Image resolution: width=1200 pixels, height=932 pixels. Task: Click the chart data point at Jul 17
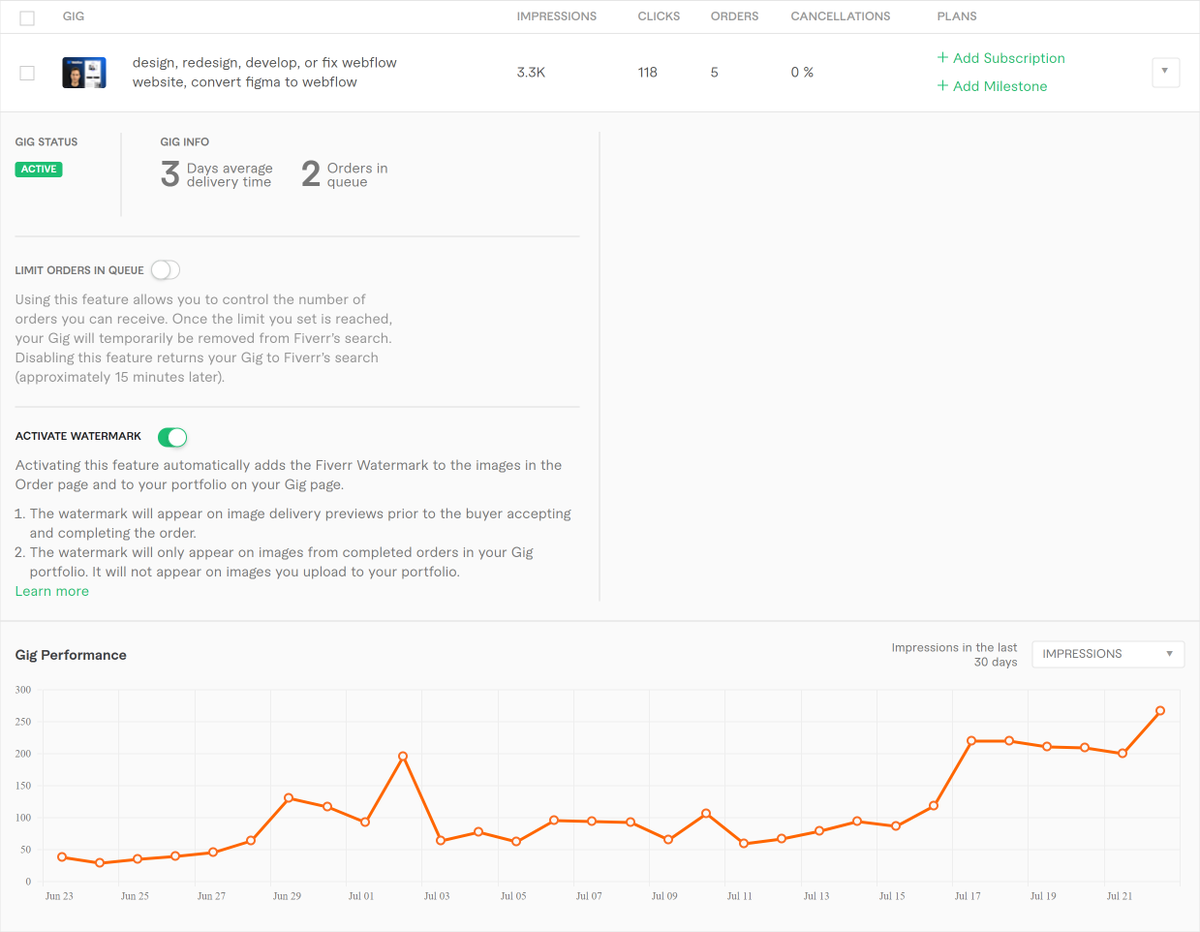tap(971, 741)
